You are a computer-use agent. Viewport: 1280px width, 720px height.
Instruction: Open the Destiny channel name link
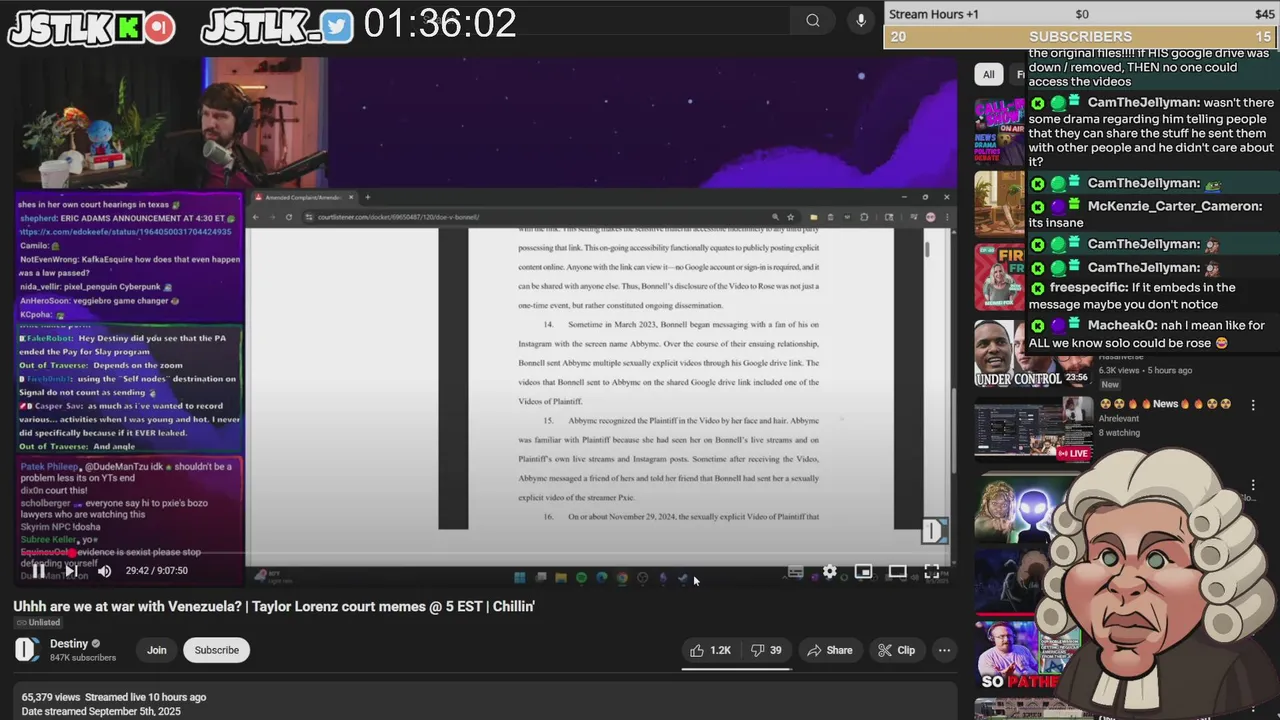[69, 644]
